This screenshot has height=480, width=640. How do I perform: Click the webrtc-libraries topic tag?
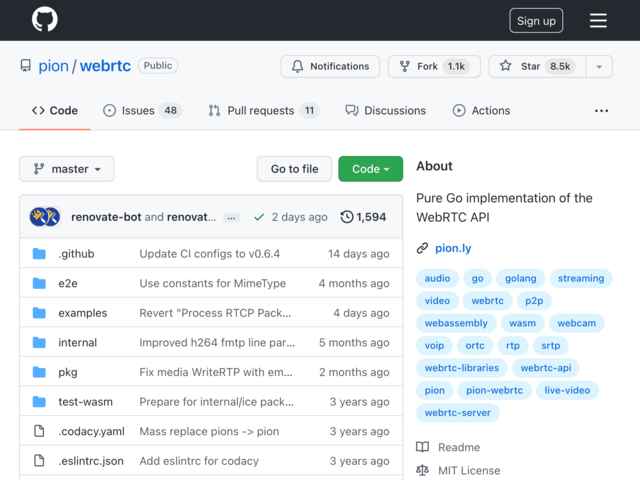pyautogui.click(x=462, y=368)
